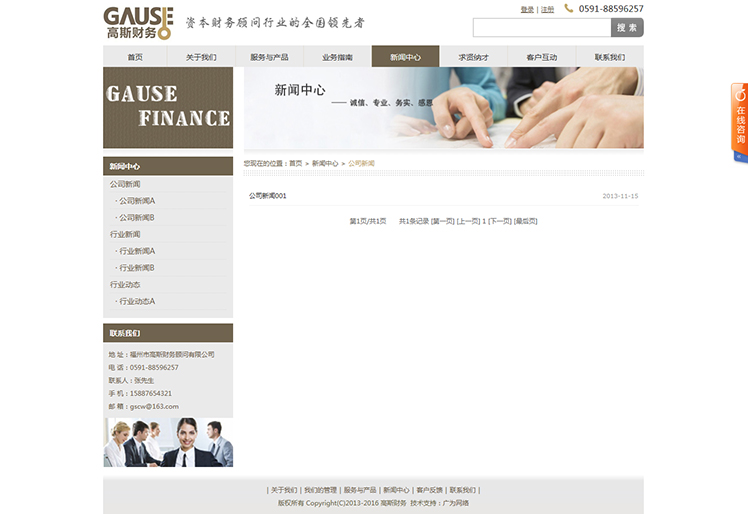Open the 注册 register link
Screen dimensions: 748x514
tap(547, 9)
